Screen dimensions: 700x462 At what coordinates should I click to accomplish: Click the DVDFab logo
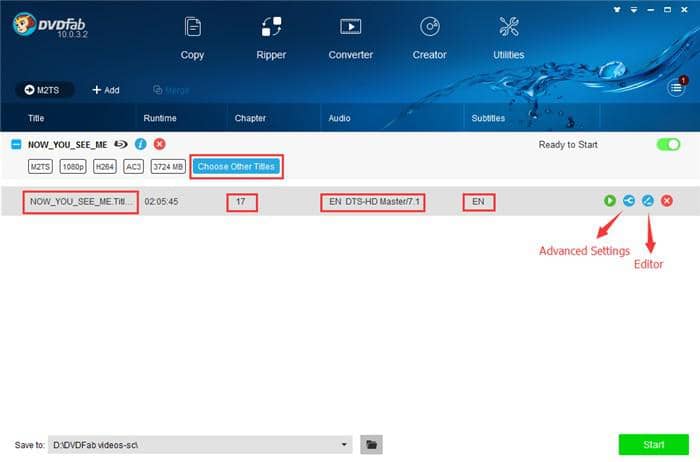point(50,25)
